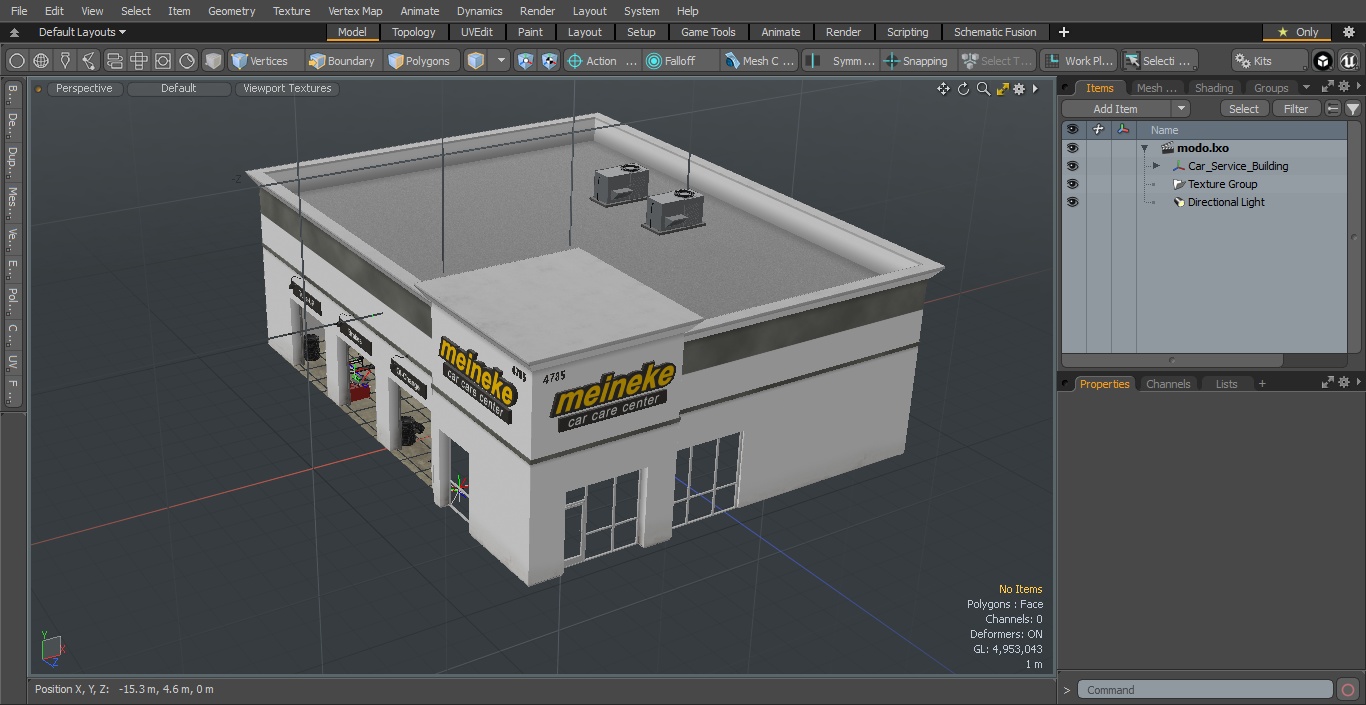
Task: Open the Selection sets button
Action: [1158, 61]
